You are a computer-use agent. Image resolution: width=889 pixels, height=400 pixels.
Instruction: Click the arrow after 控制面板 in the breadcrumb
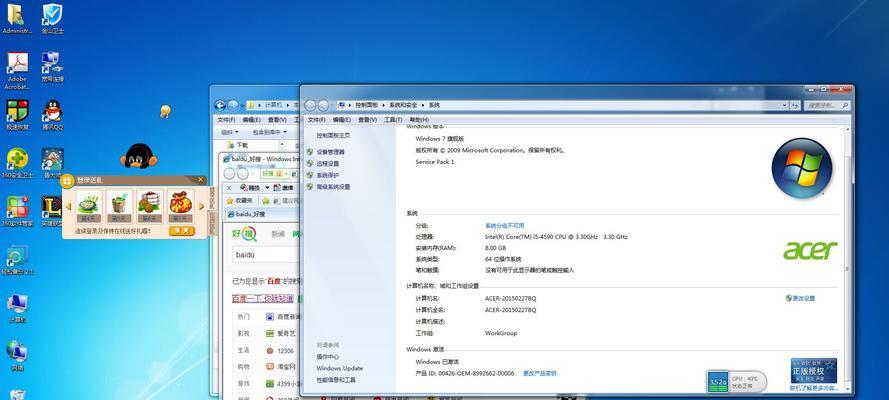[384, 105]
